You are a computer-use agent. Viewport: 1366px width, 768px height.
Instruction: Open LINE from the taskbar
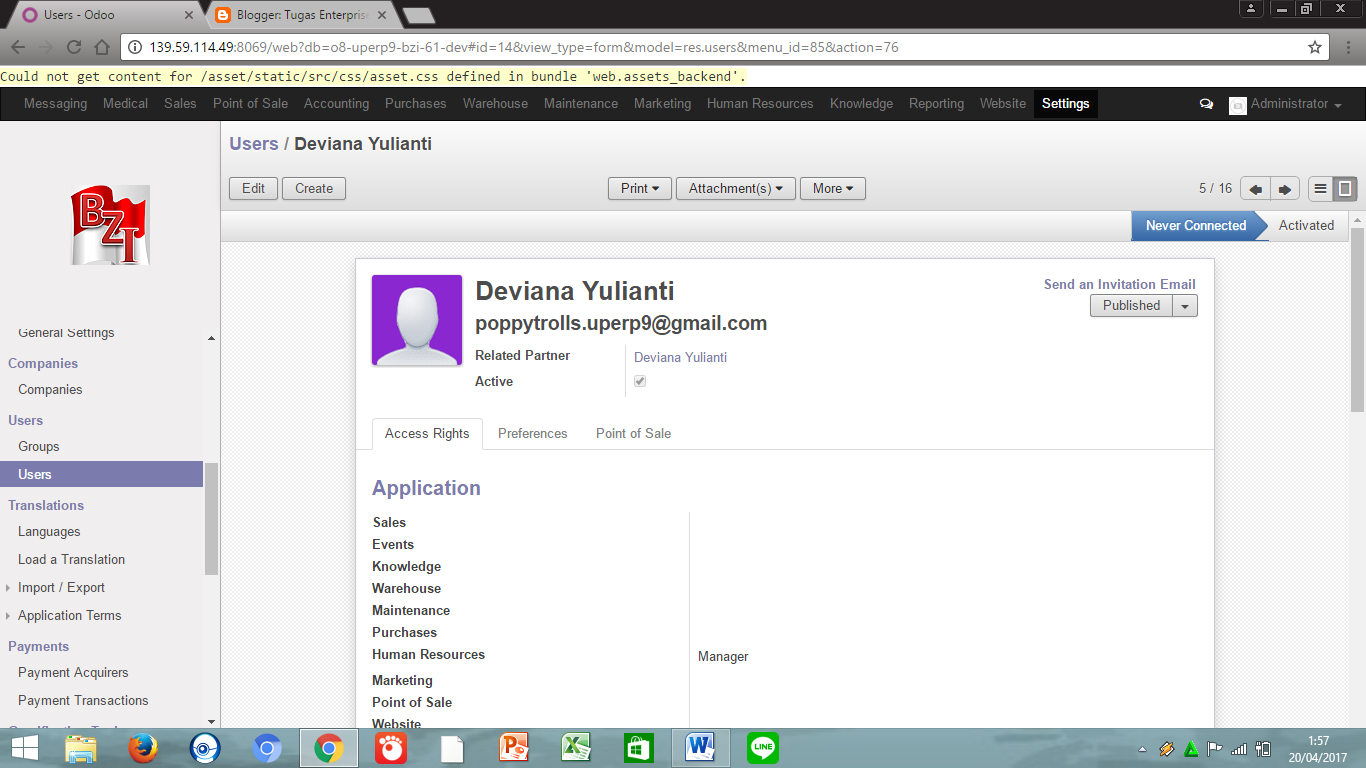pos(763,748)
